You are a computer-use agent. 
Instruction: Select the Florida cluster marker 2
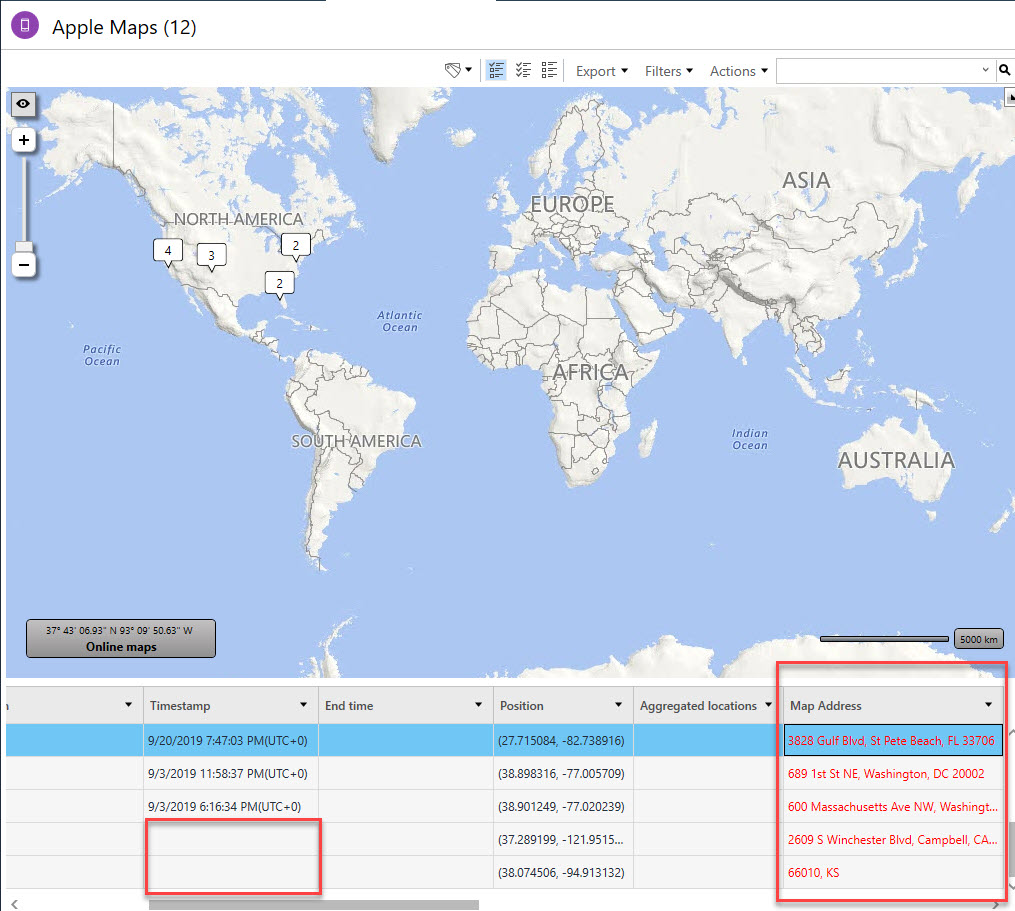coord(280,284)
